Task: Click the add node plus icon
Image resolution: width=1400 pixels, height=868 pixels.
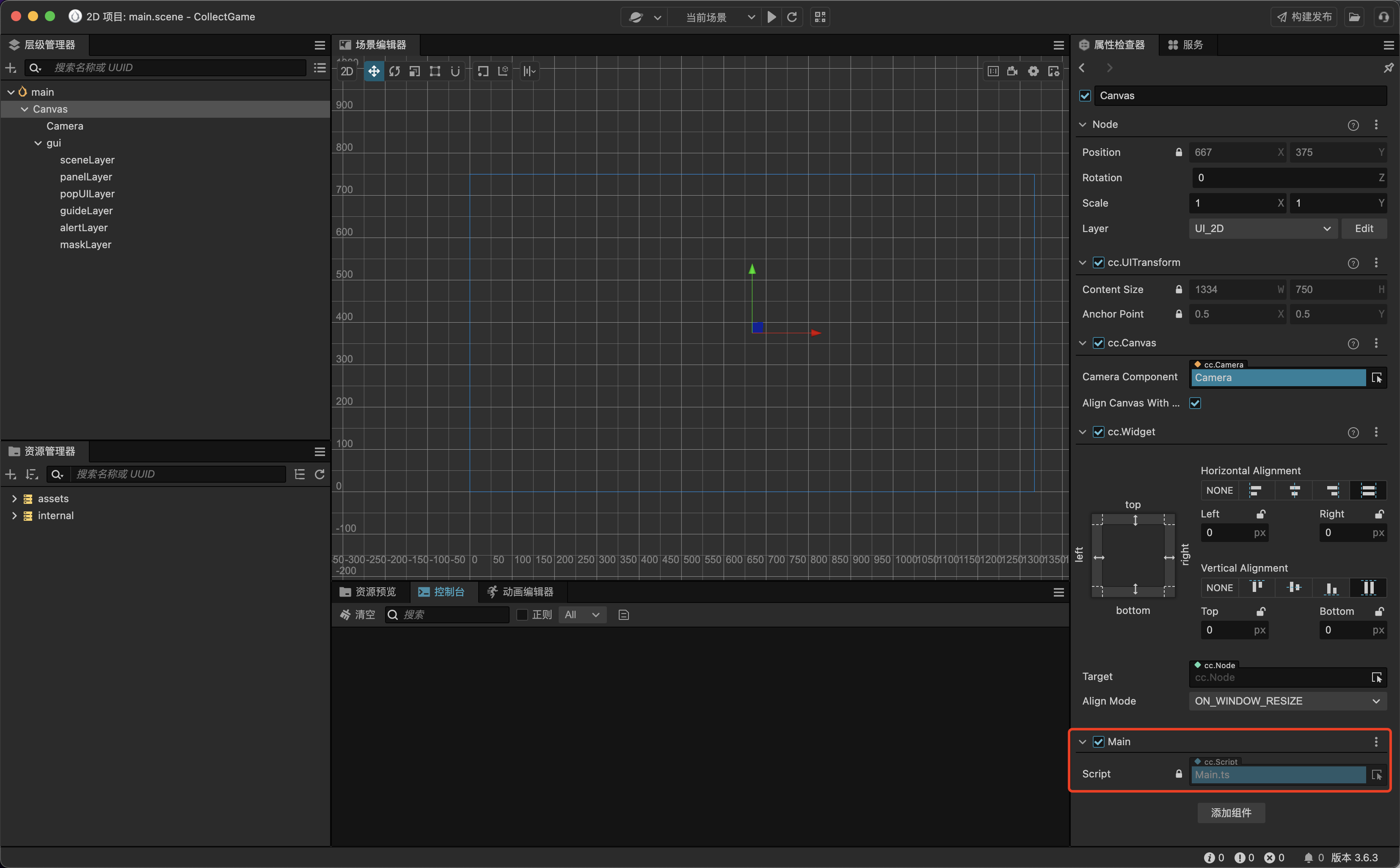Action: [x=11, y=68]
